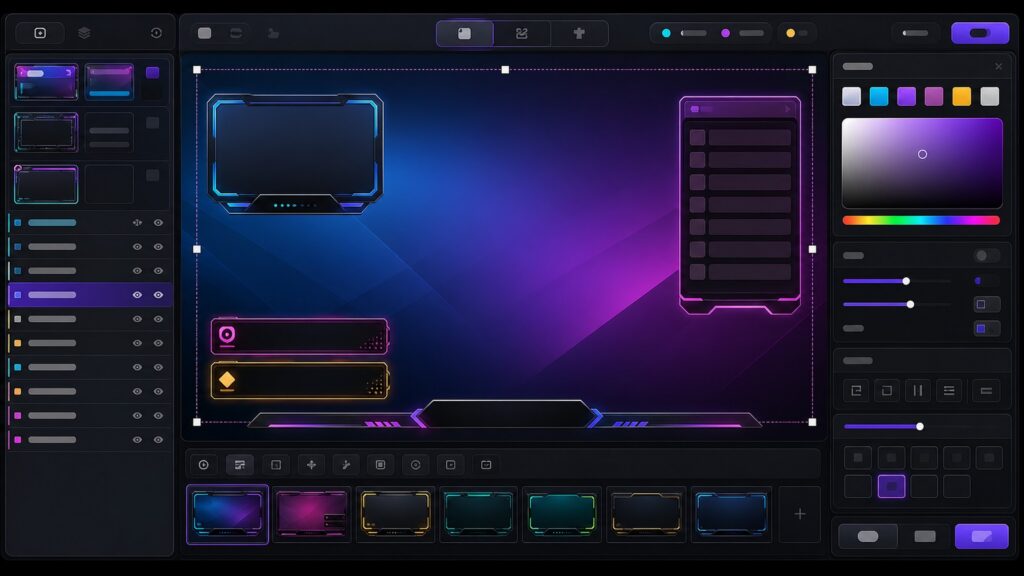Click the gray rectangle button at panel bottom
1024x576 pixels.
[925, 536]
